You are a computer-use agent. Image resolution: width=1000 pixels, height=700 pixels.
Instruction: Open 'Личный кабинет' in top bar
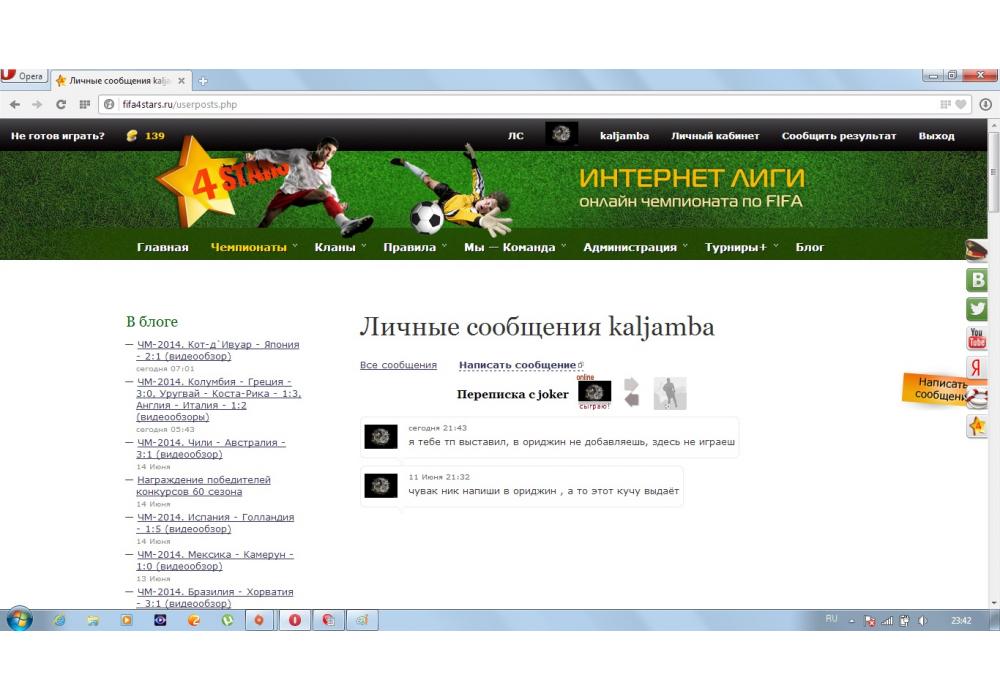(x=715, y=136)
